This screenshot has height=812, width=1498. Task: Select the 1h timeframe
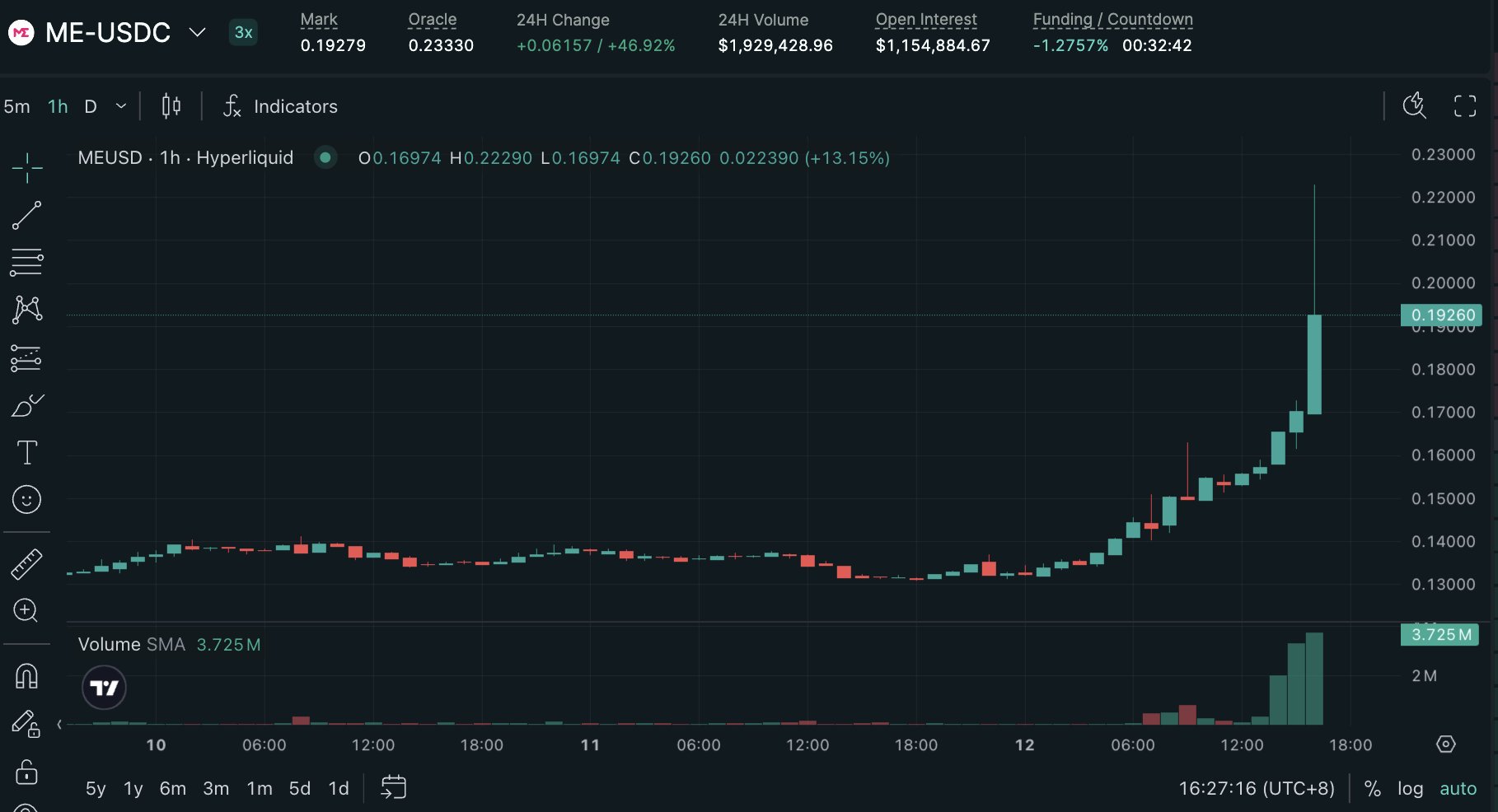(58, 106)
